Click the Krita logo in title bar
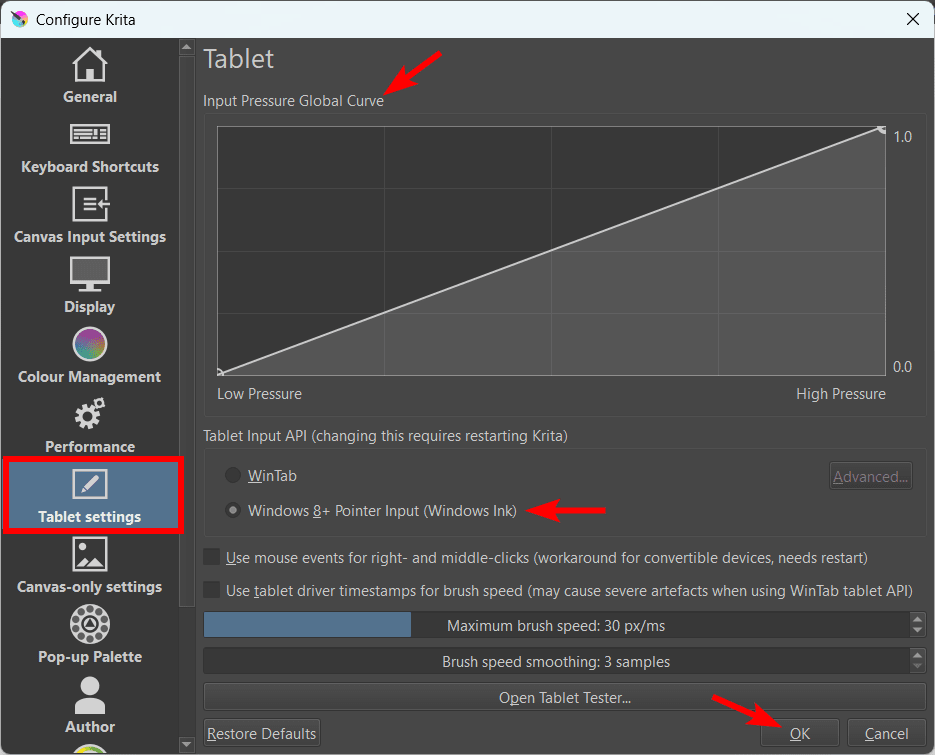935x755 pixels. click(19, 19)
